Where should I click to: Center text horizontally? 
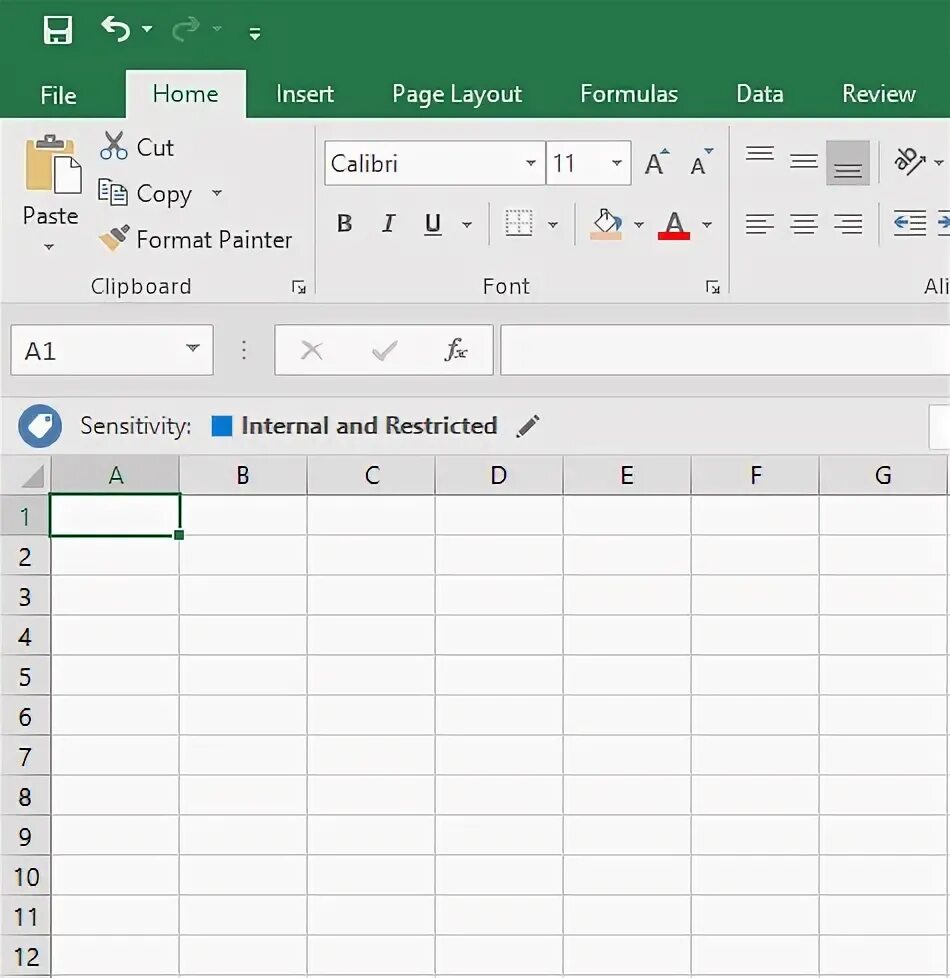click(803, 223)
